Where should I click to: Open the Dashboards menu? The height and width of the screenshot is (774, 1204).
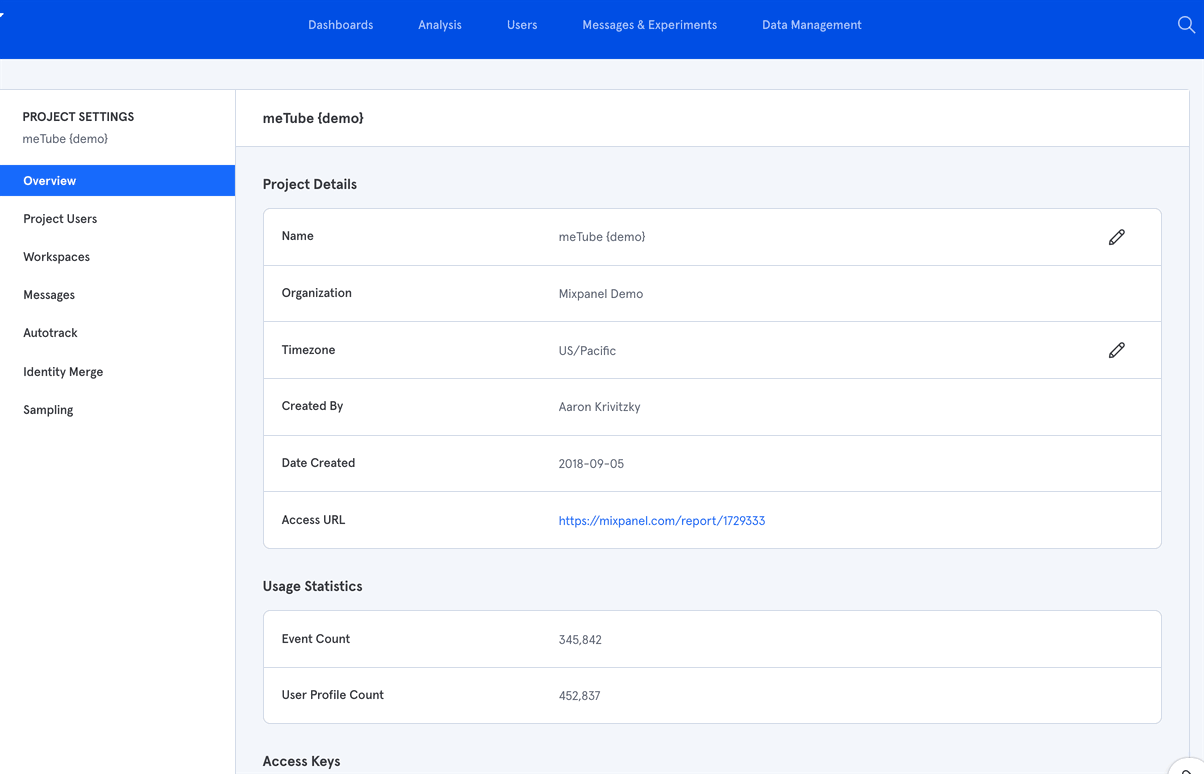[x=341, y=25]
